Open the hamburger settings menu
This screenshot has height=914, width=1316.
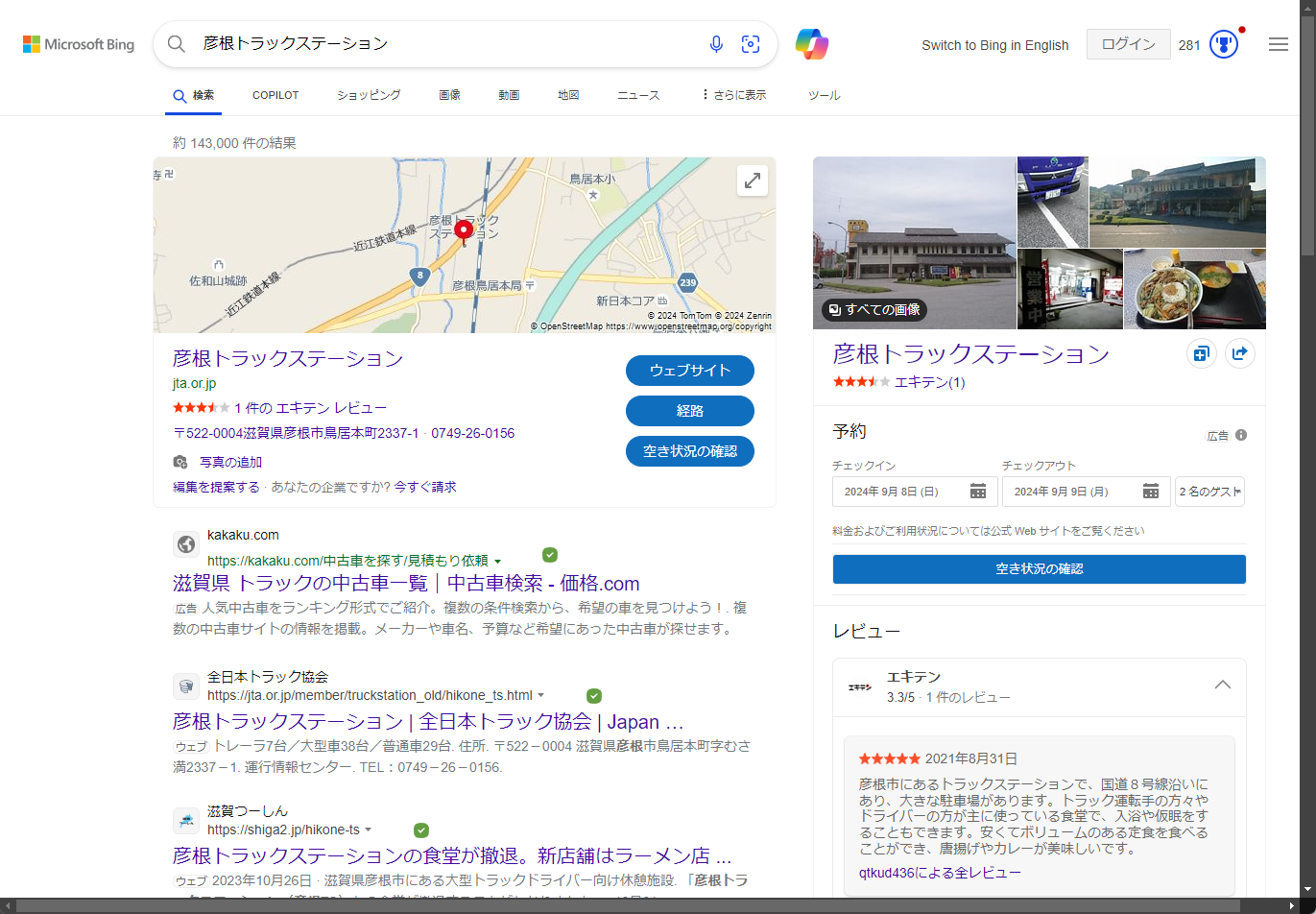point(1279,44)
